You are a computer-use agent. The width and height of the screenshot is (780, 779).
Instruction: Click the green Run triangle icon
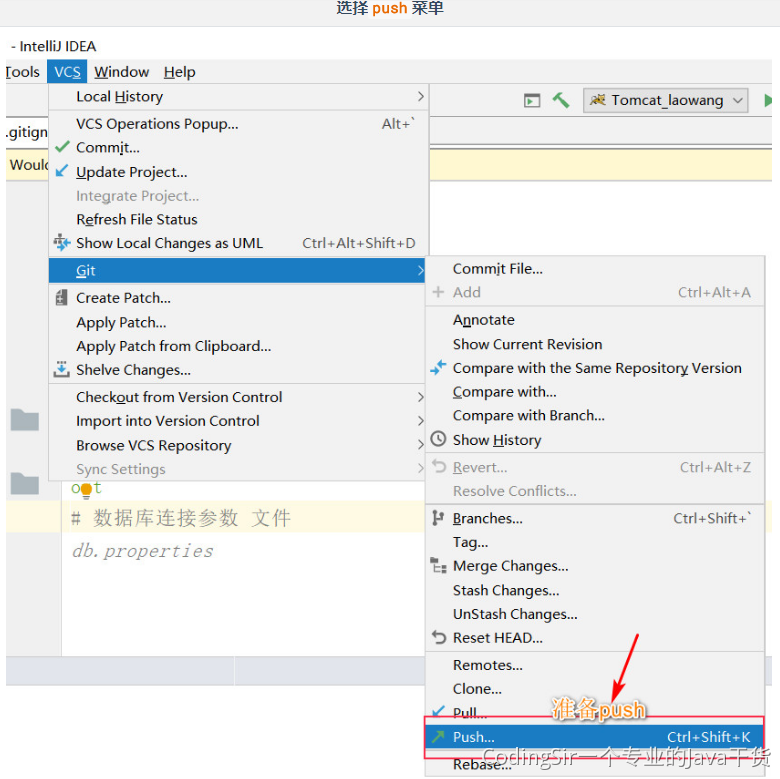[x=768, y=100]
